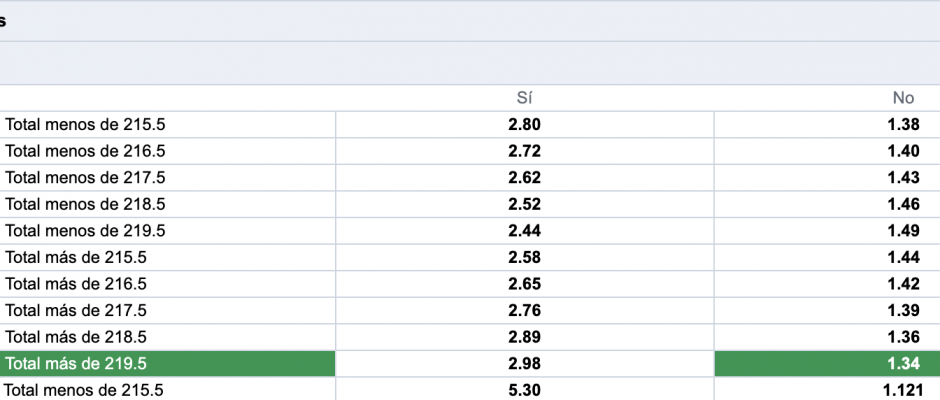
Task: Choose Sí odds 2.65 for más de 216.5
Action: click(x=525, y=284)
